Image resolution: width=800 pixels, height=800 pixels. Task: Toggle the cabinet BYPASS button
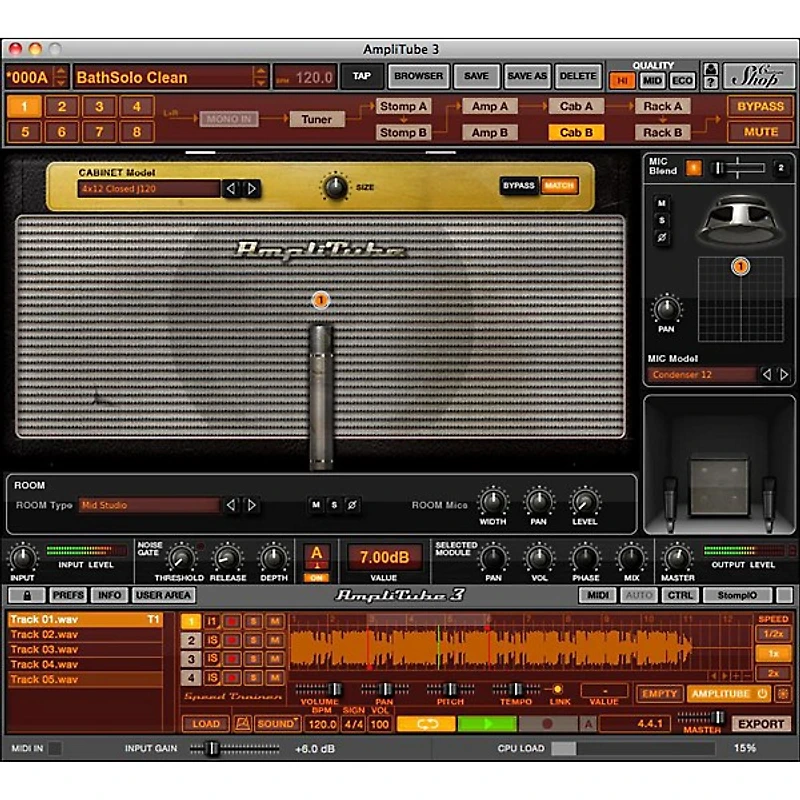518,185
